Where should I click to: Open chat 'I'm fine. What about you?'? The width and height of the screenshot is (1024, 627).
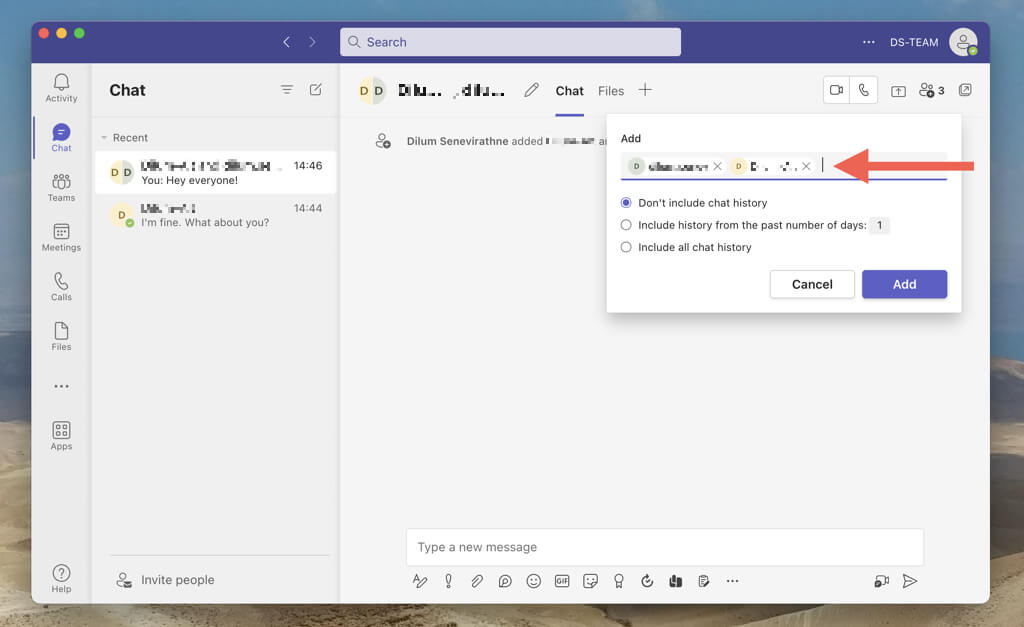pyautogui.click(x=216, y=215)
